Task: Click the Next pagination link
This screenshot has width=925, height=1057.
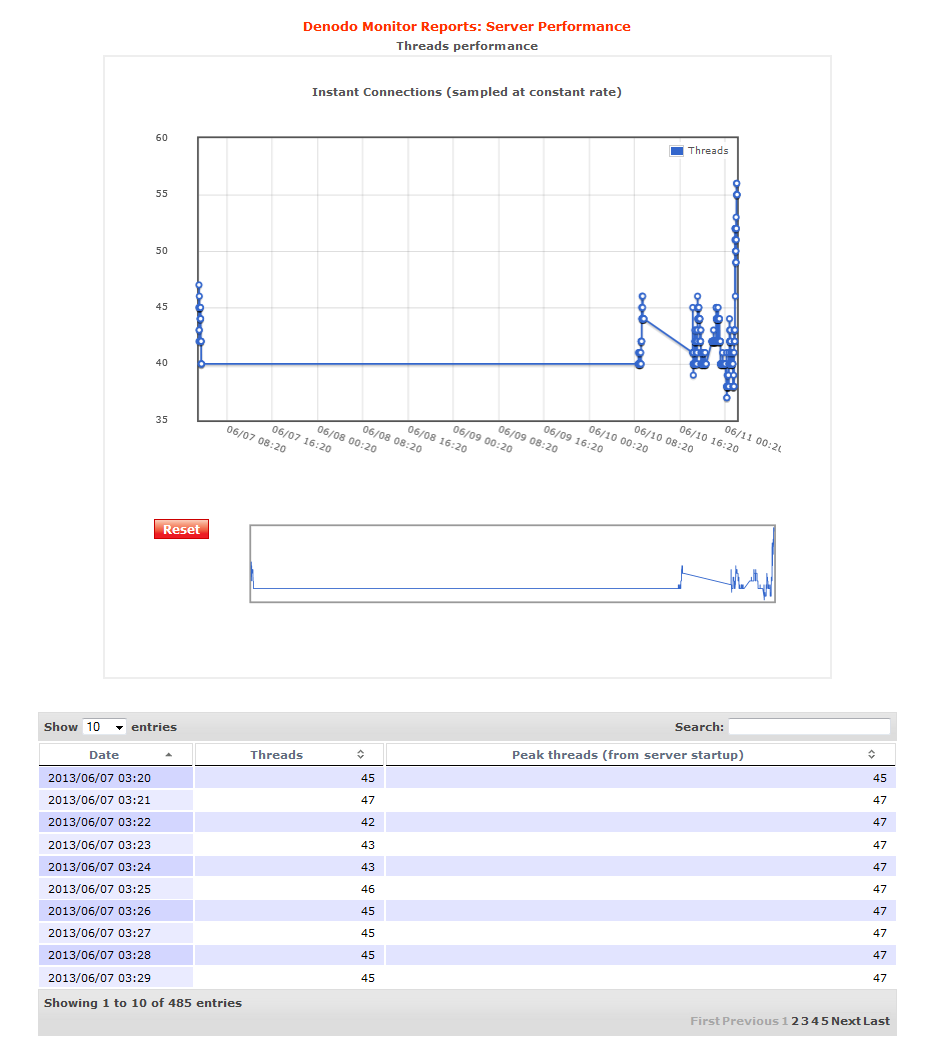Action: point(845,1021)
